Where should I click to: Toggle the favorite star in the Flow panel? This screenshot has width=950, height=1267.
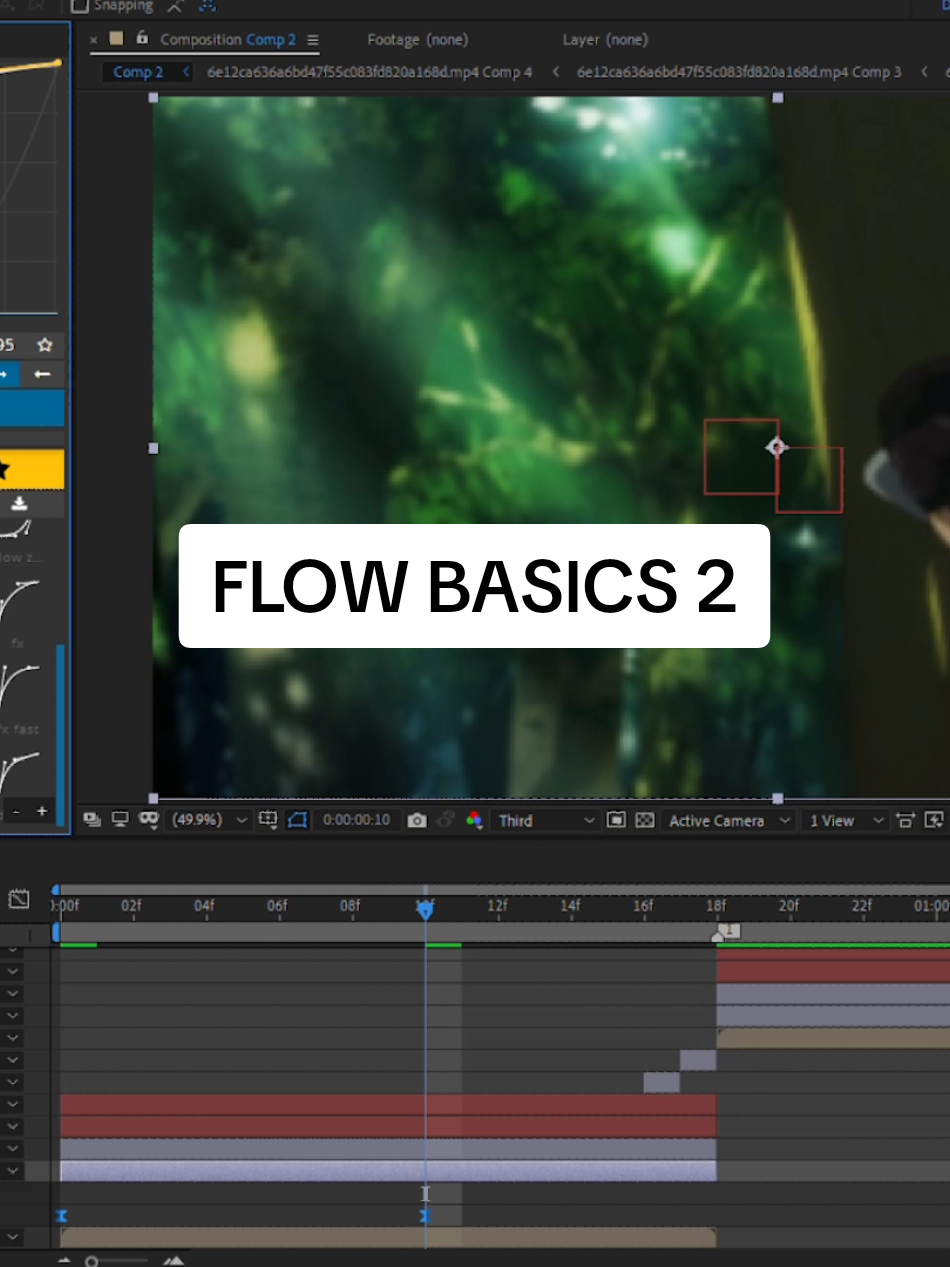(44, 344)
